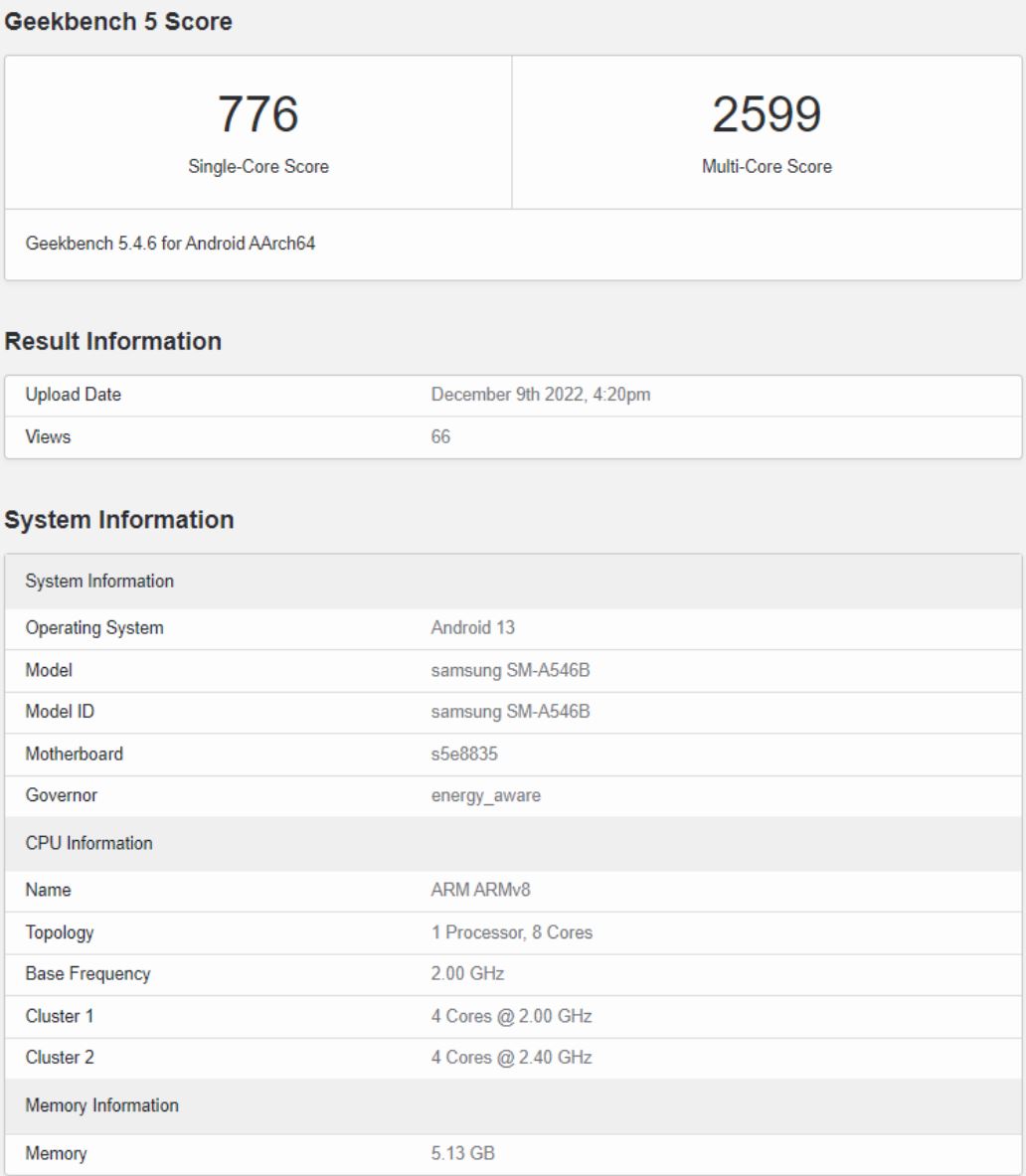Click the Memory row label
The height and width of the screenshot is (1176, 1026).
tap(57, 1153)
